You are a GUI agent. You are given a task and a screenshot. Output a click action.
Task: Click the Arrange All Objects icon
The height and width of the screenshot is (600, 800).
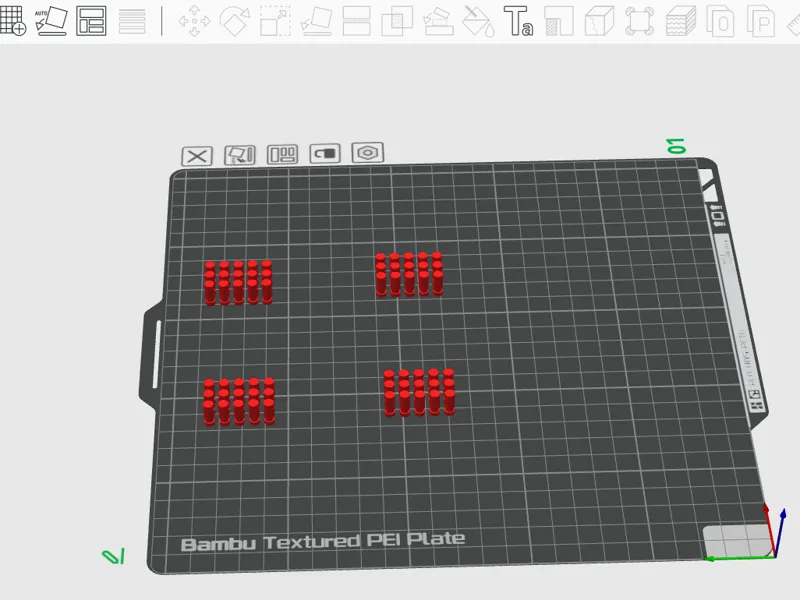coord(91,20)
